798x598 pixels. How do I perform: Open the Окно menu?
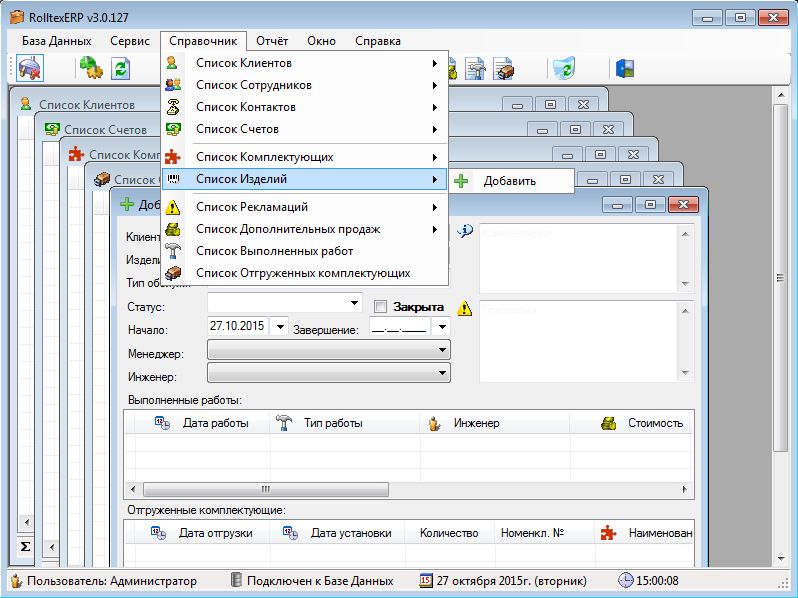click(x=321, y=41)
